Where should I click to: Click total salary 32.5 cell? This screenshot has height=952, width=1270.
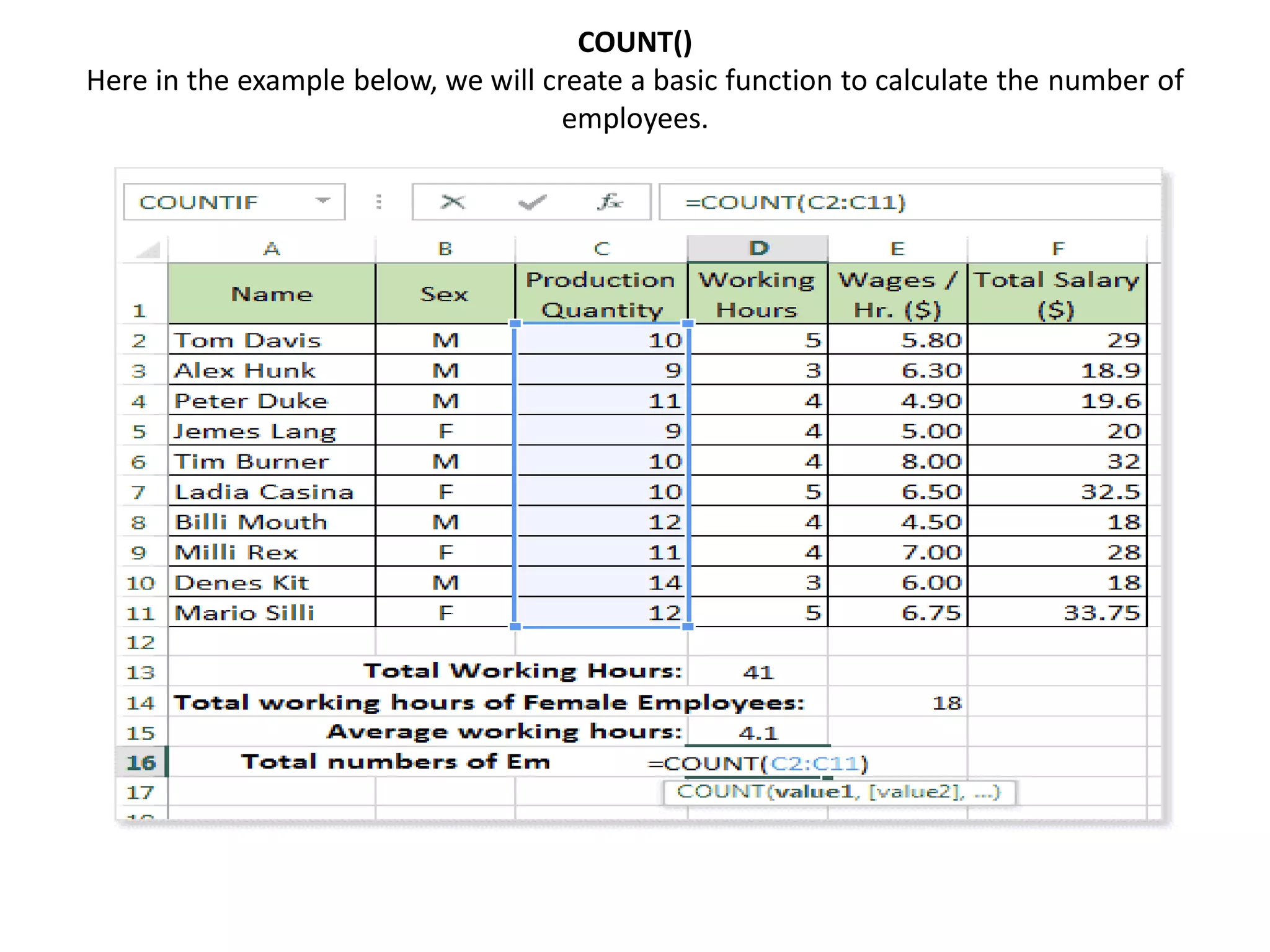pos(1057,491)
